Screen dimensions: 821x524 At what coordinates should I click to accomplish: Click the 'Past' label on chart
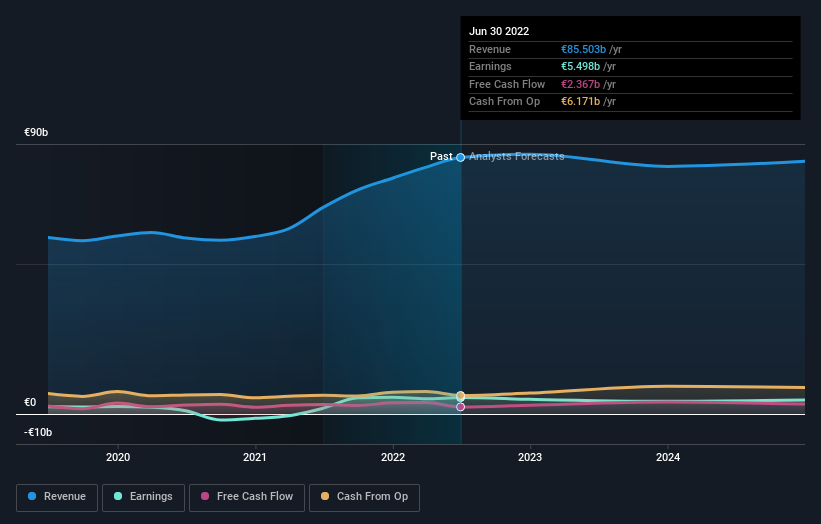click(441, 156)
